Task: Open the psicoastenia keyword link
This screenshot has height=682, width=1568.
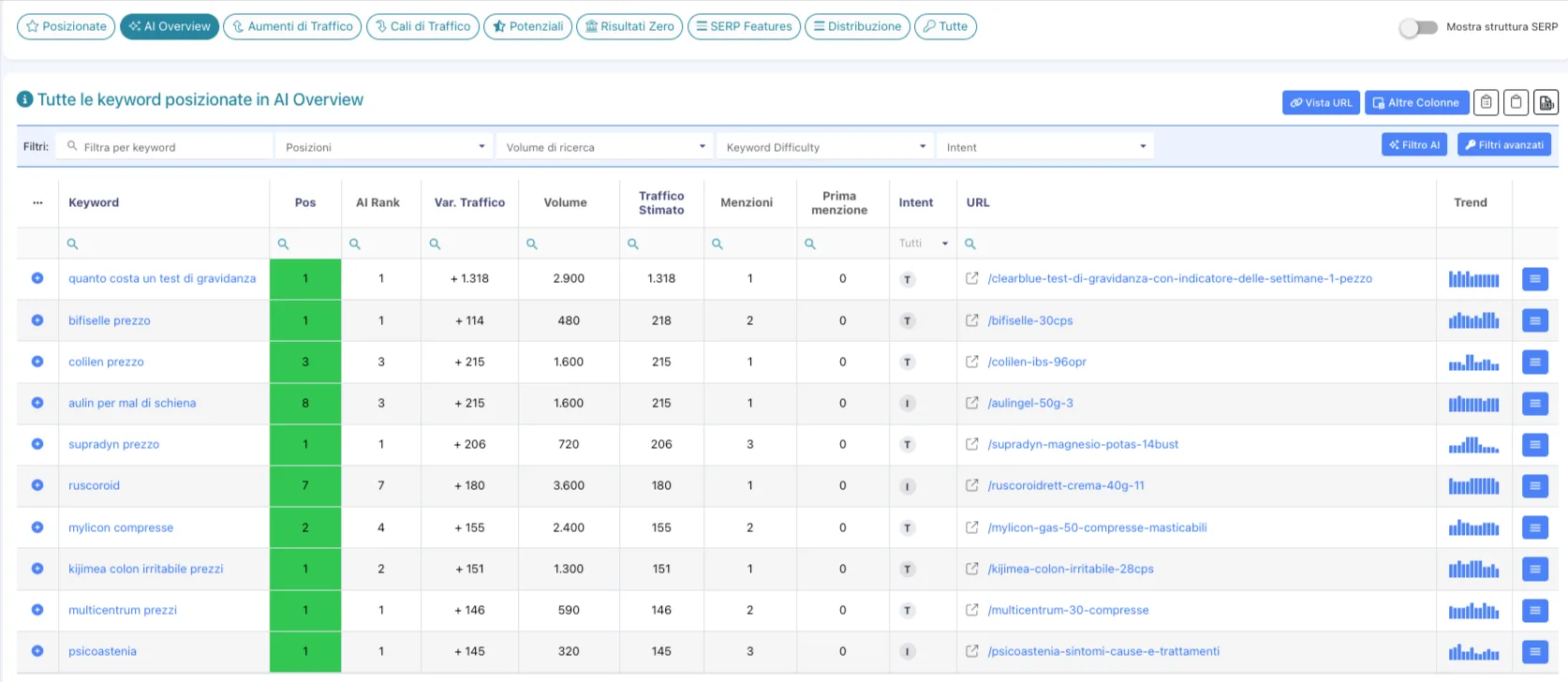Action: pyautogui.click(x=102, y=651)
